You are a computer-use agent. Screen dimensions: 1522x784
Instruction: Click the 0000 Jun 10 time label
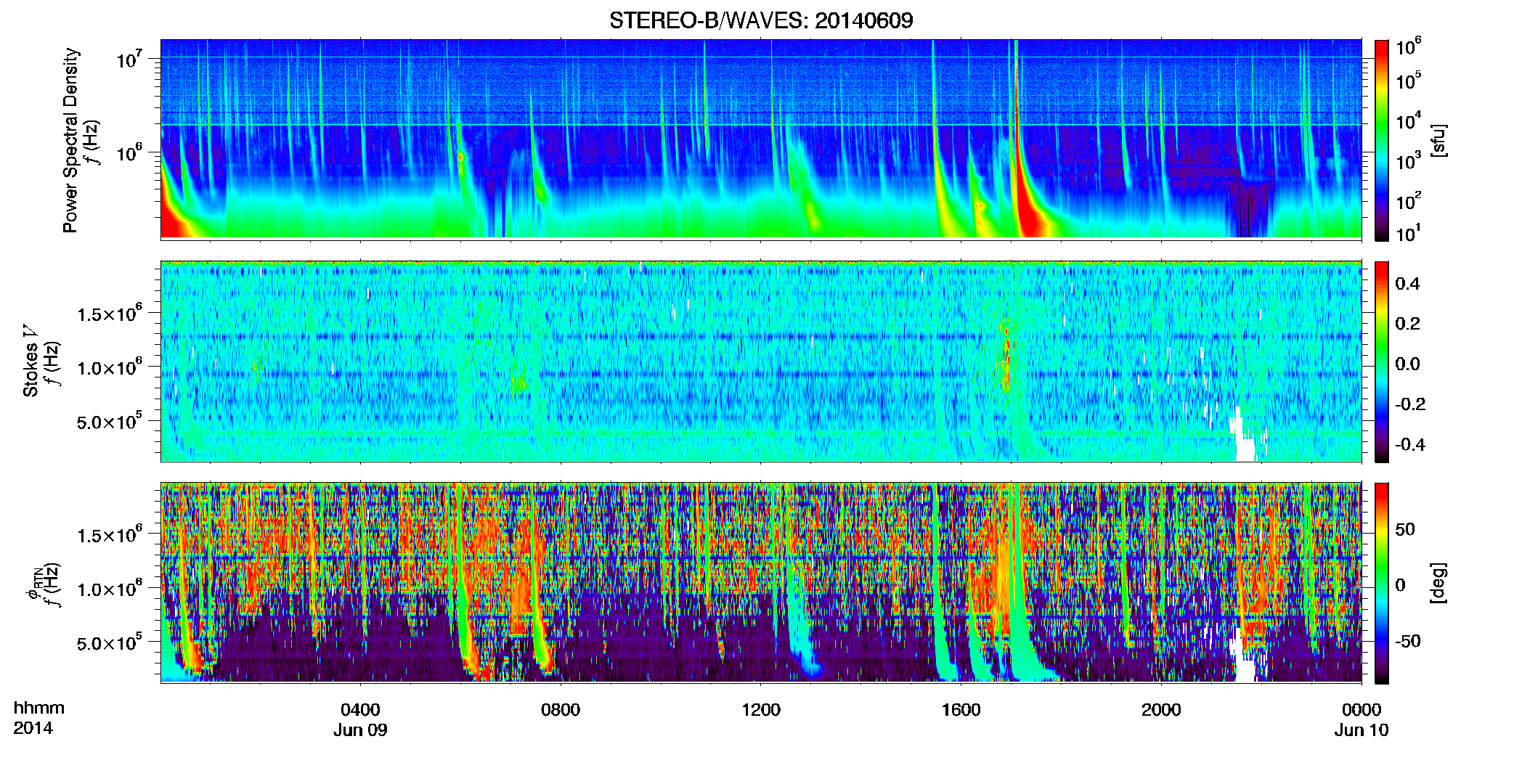coord(1362,719)
